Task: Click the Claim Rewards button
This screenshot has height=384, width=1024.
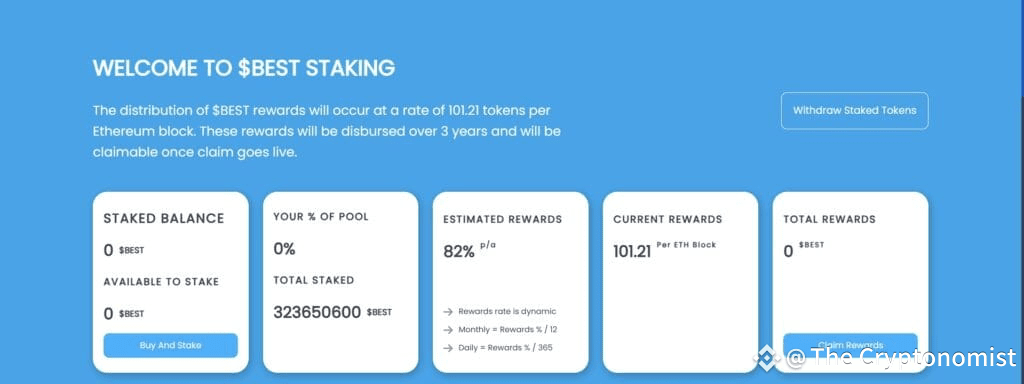Action: click(850, 345)
